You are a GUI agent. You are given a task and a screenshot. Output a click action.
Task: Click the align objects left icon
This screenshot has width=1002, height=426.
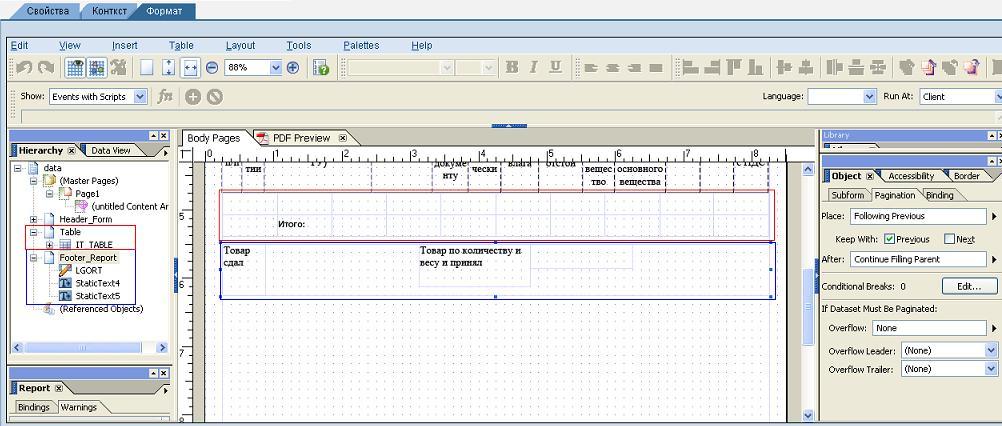[690, 67]
